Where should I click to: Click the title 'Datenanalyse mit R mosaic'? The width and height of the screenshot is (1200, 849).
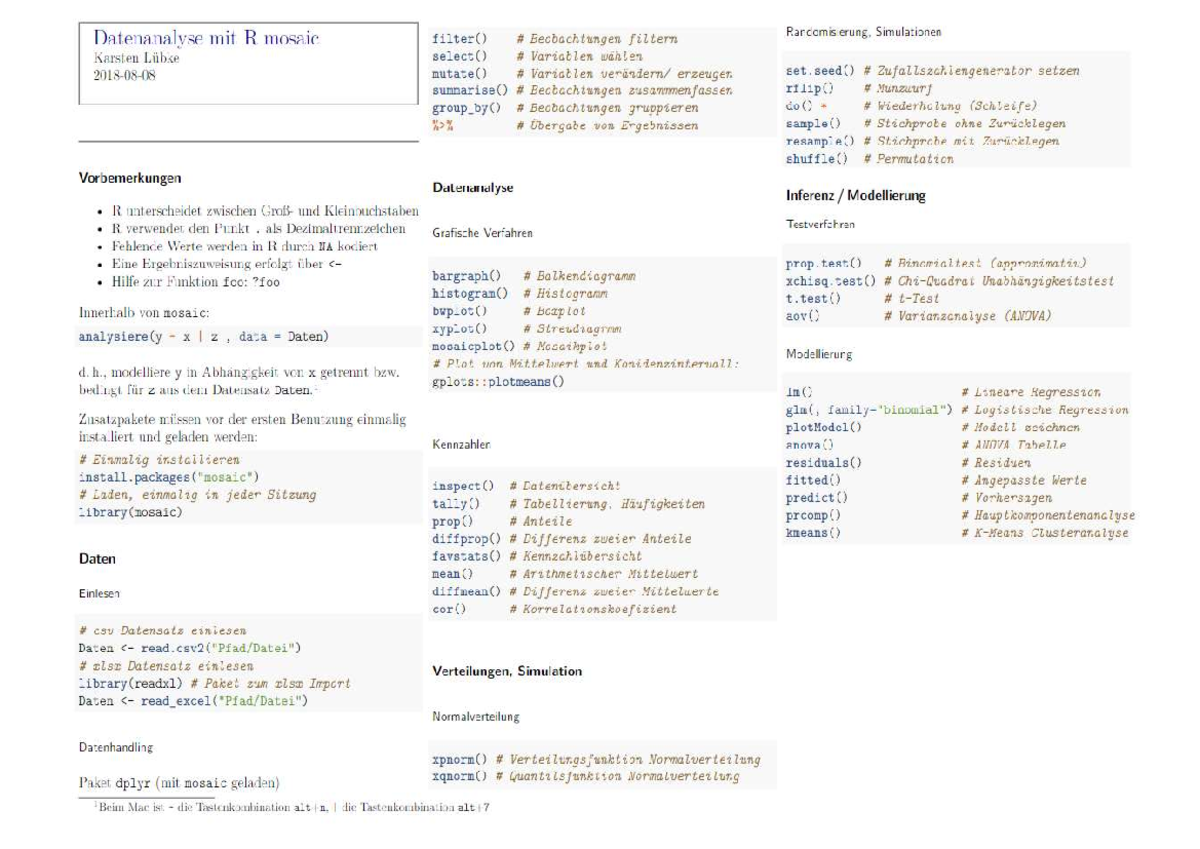pyautogui.click(x=205, y=39)
